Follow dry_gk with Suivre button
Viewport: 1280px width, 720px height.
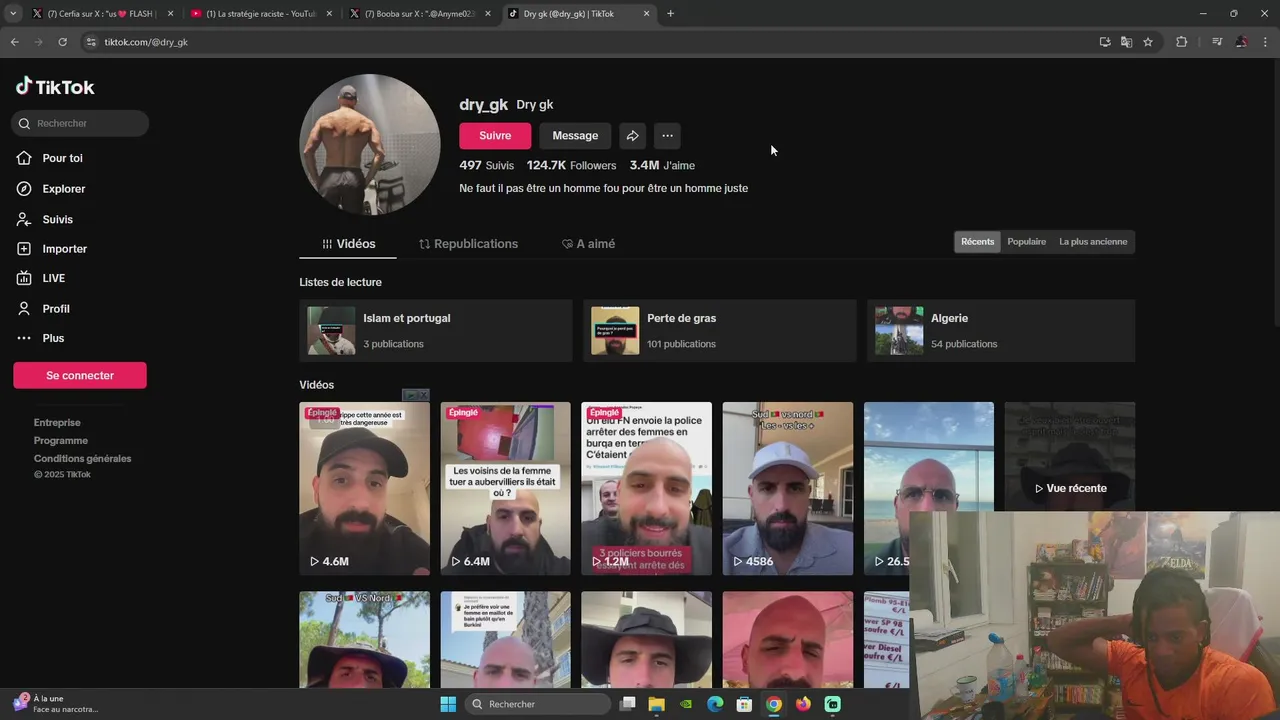coord(495,136)
